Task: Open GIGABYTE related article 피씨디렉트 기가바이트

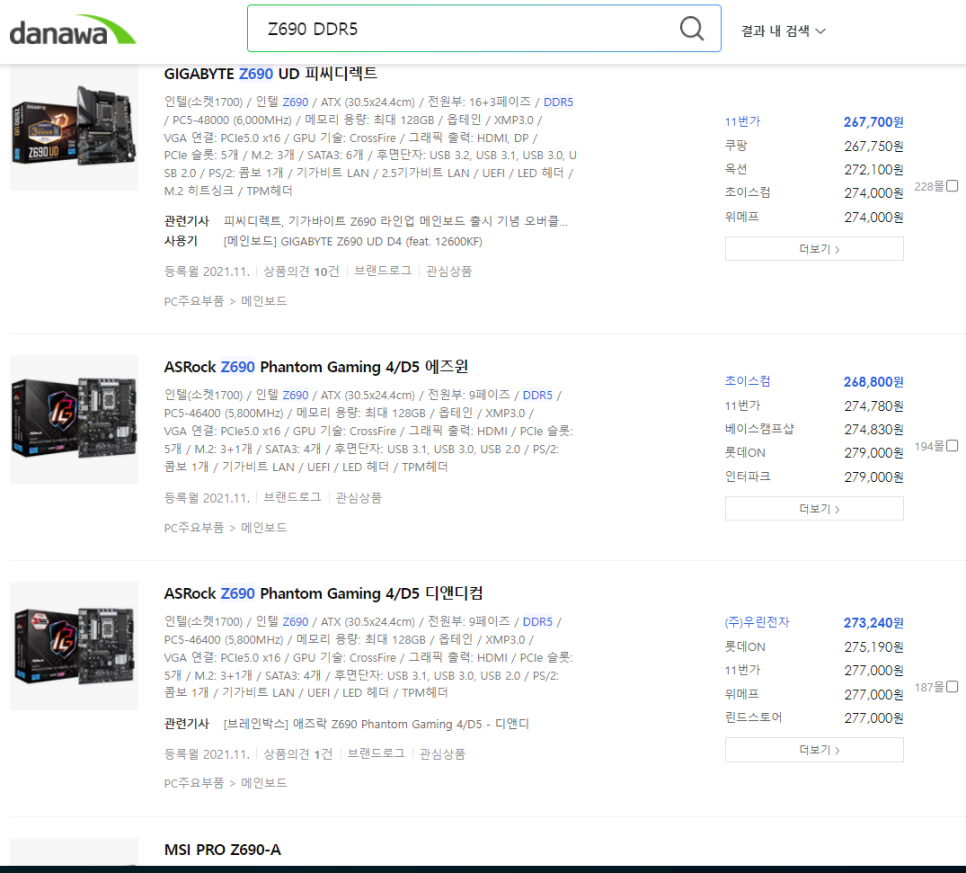Action: coord(396,221)
